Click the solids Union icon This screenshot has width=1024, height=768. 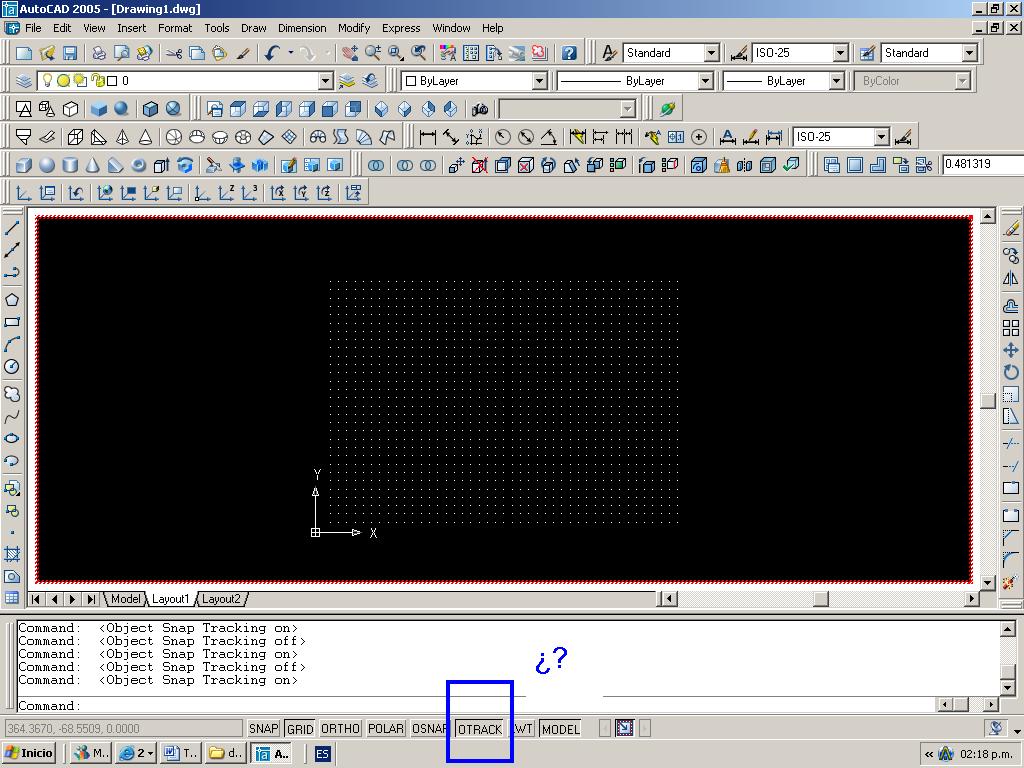376,165
